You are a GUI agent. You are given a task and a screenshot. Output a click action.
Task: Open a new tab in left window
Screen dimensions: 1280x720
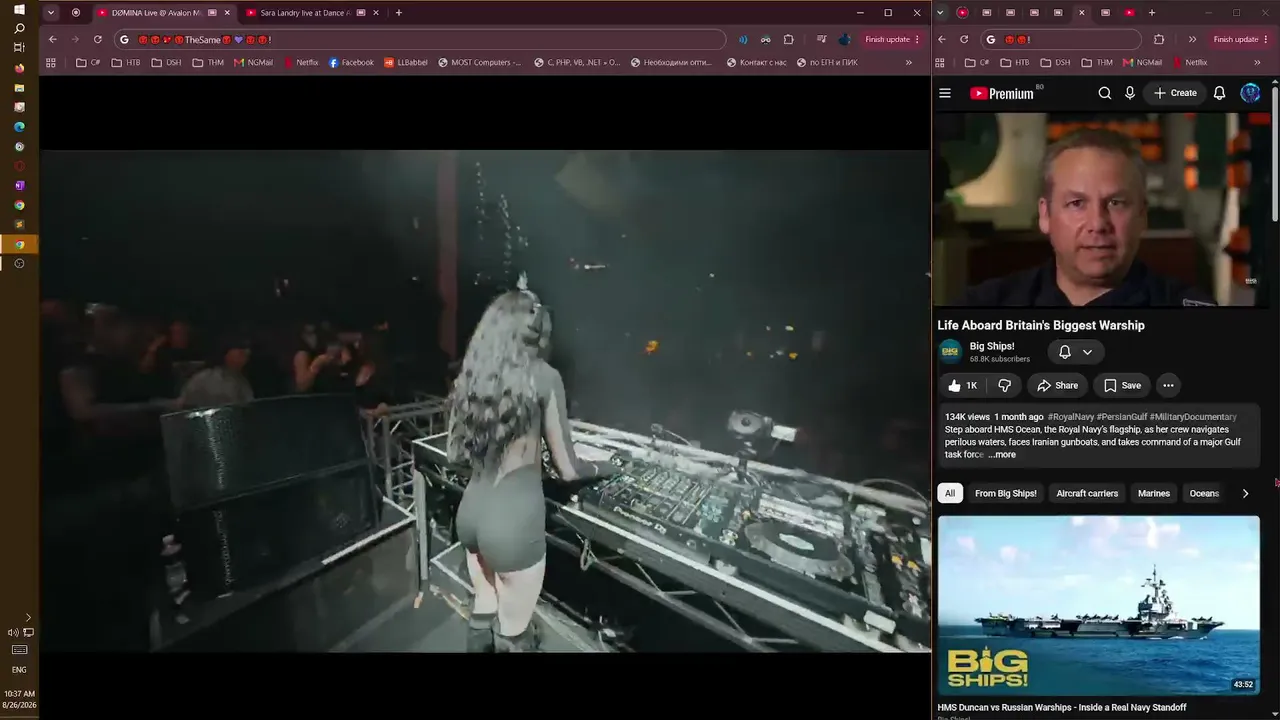[x=398, y=13]
